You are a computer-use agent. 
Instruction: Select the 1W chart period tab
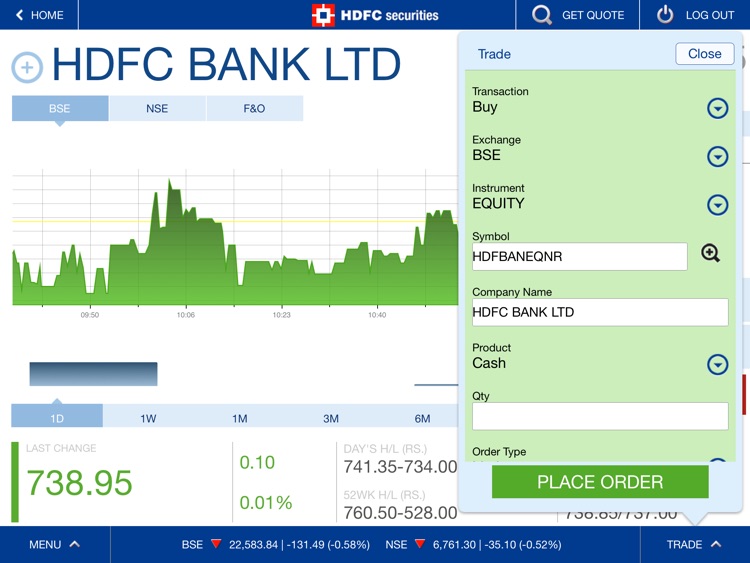148,418
